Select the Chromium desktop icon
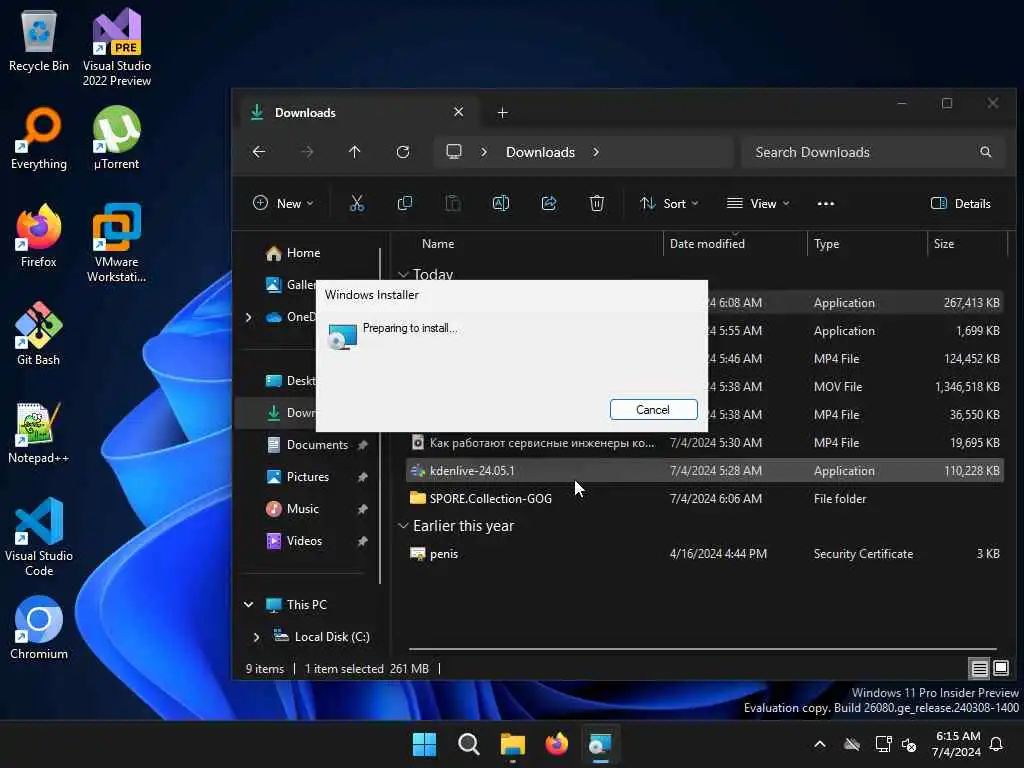 (x=39, y=628)
